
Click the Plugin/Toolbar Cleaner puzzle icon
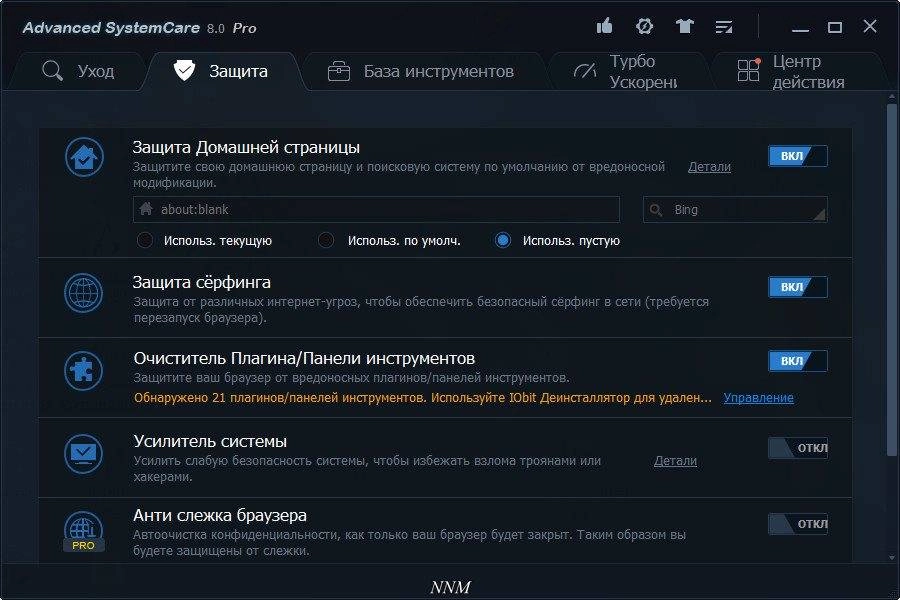[84, 371]
